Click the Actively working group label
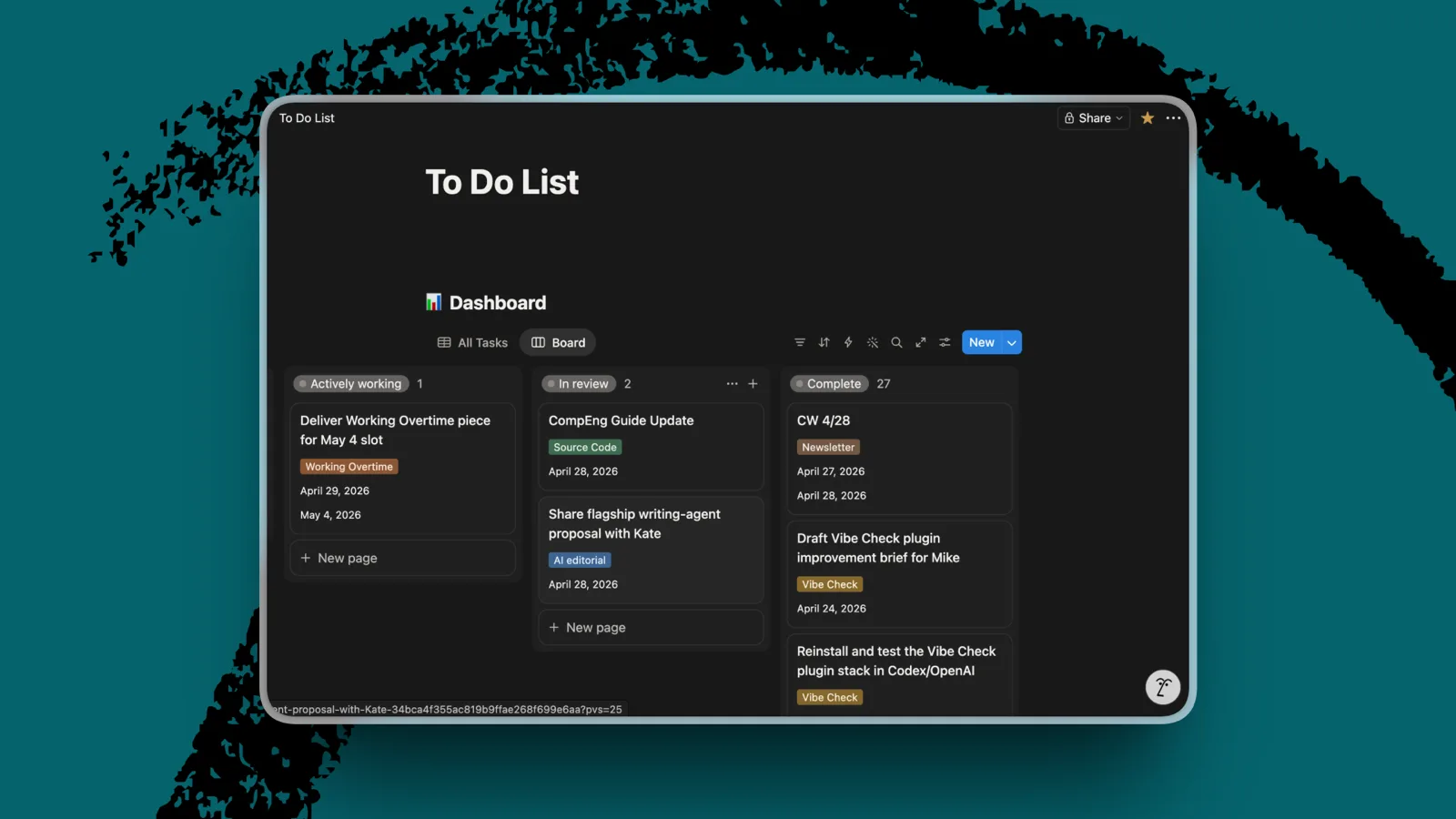Viewport: 1456px width, 819px height. pos(351,384)
